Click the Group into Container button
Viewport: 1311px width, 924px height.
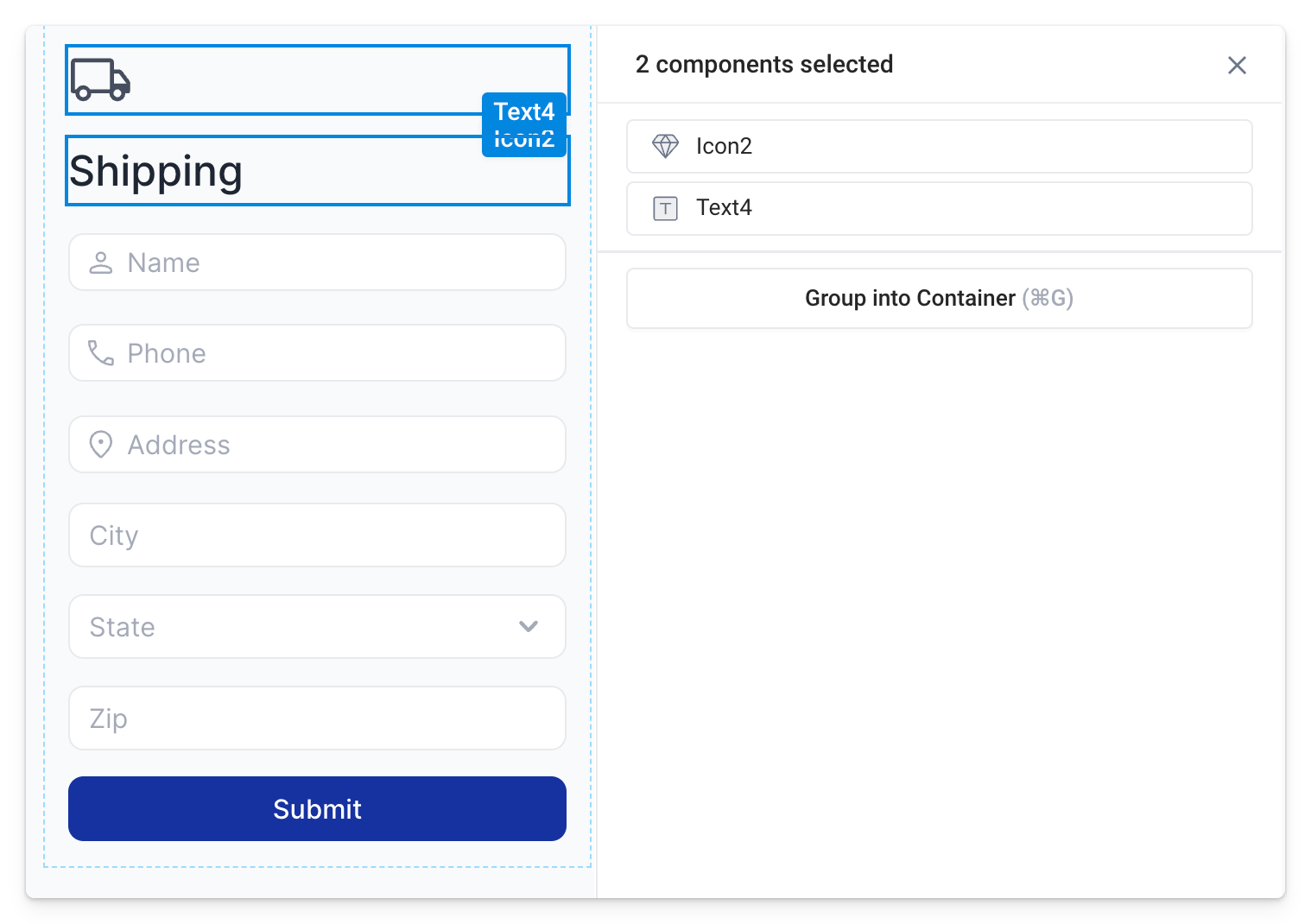point(939,298)
